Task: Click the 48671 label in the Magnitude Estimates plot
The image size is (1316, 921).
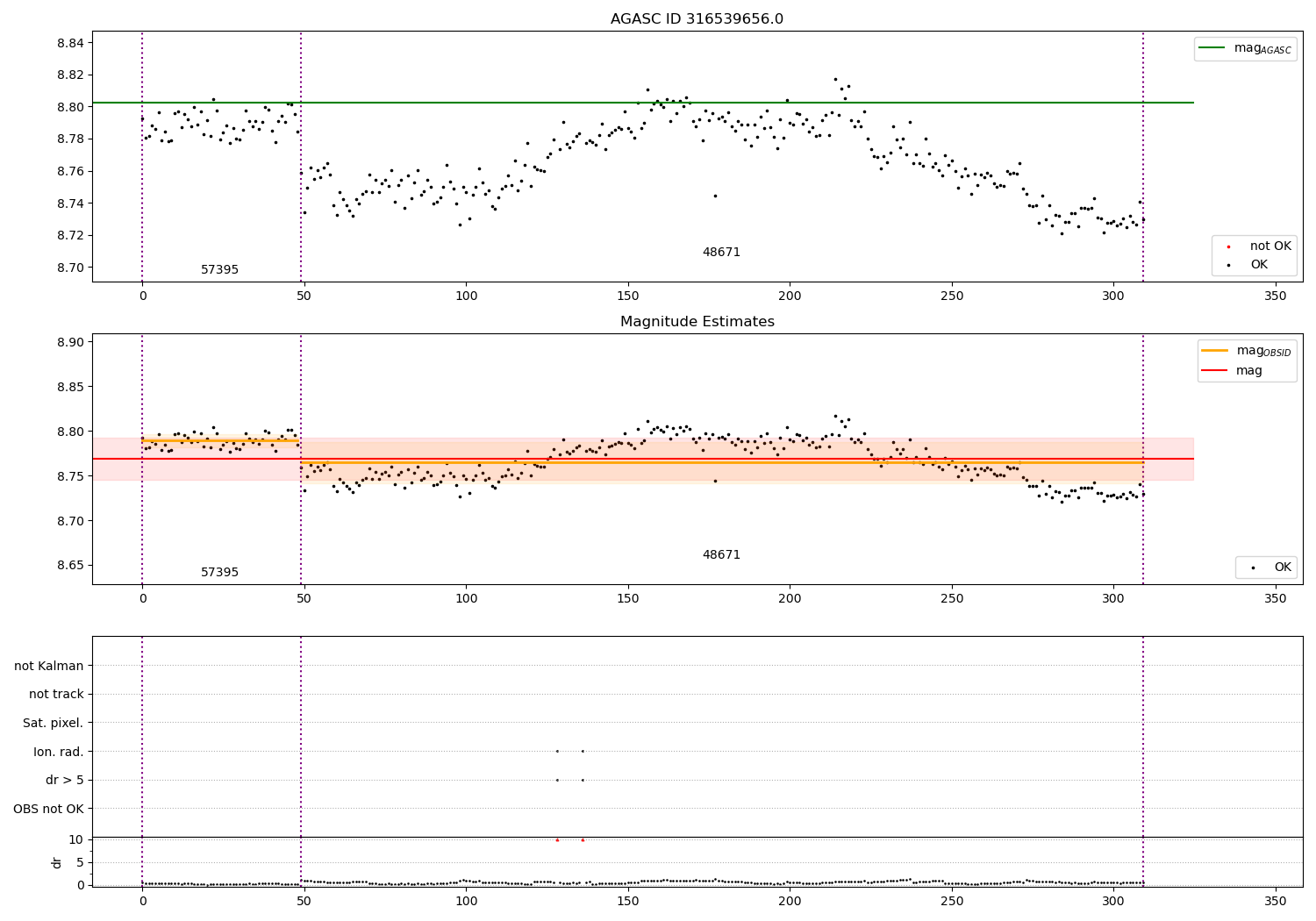Action: [721, 555]
